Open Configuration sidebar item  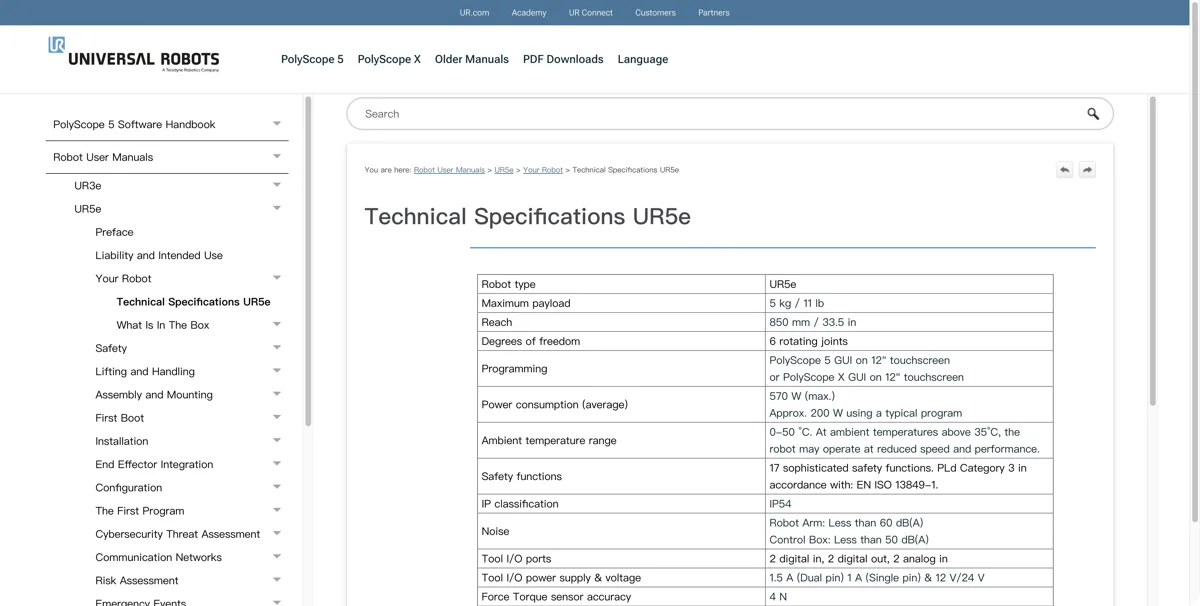click(x=129, y=488)
